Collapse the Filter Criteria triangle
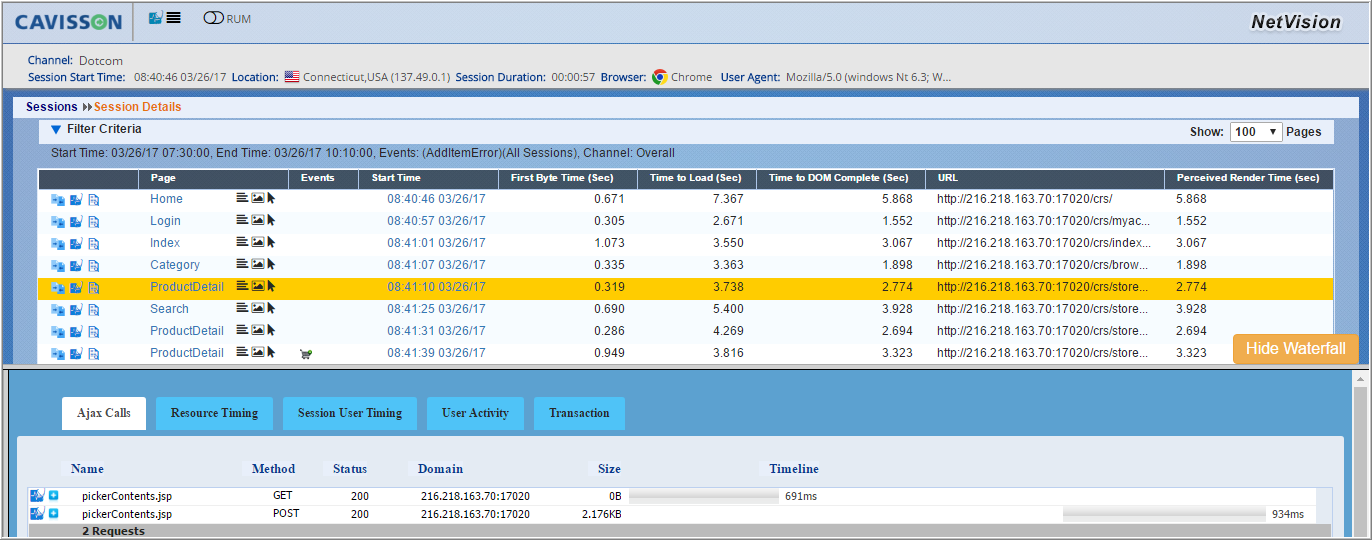The height and width of the screenshot is (540, 1372). pyautogui.click(x=56, y=130)
